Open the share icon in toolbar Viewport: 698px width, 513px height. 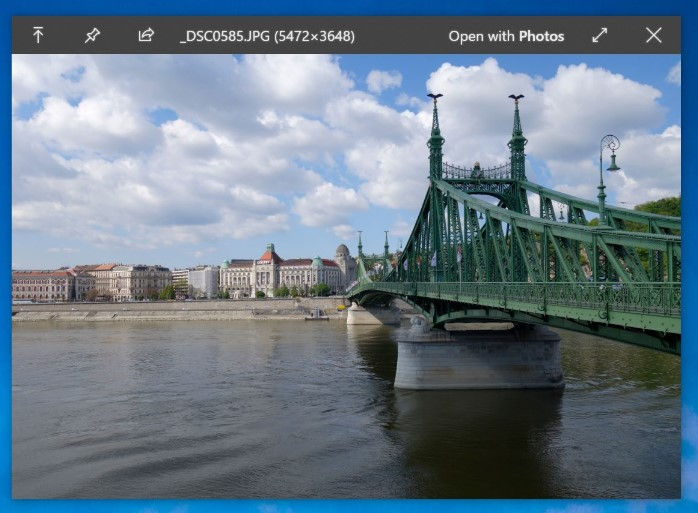click(146, 35)
